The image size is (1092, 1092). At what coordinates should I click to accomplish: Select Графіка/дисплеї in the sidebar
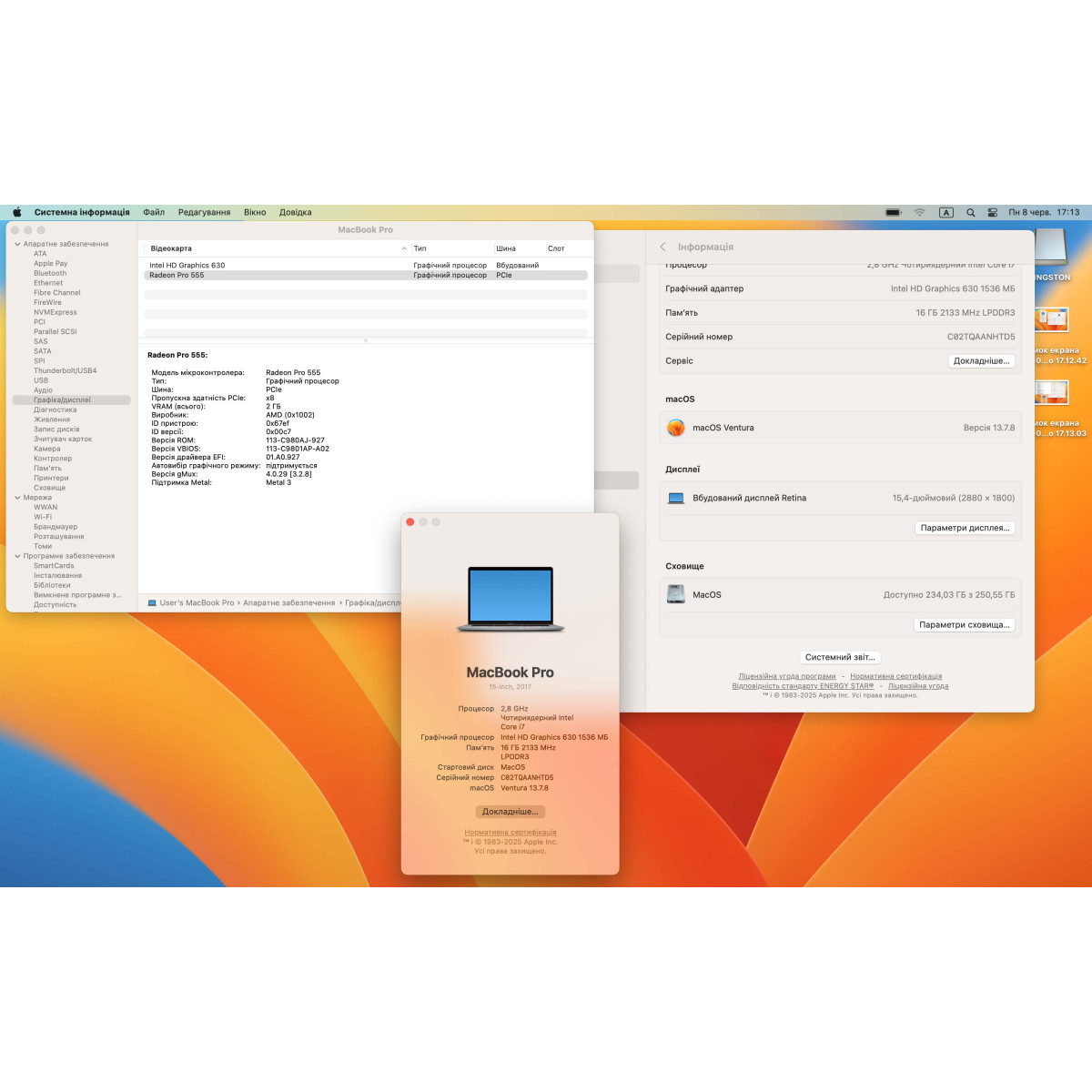pos(71,399)
